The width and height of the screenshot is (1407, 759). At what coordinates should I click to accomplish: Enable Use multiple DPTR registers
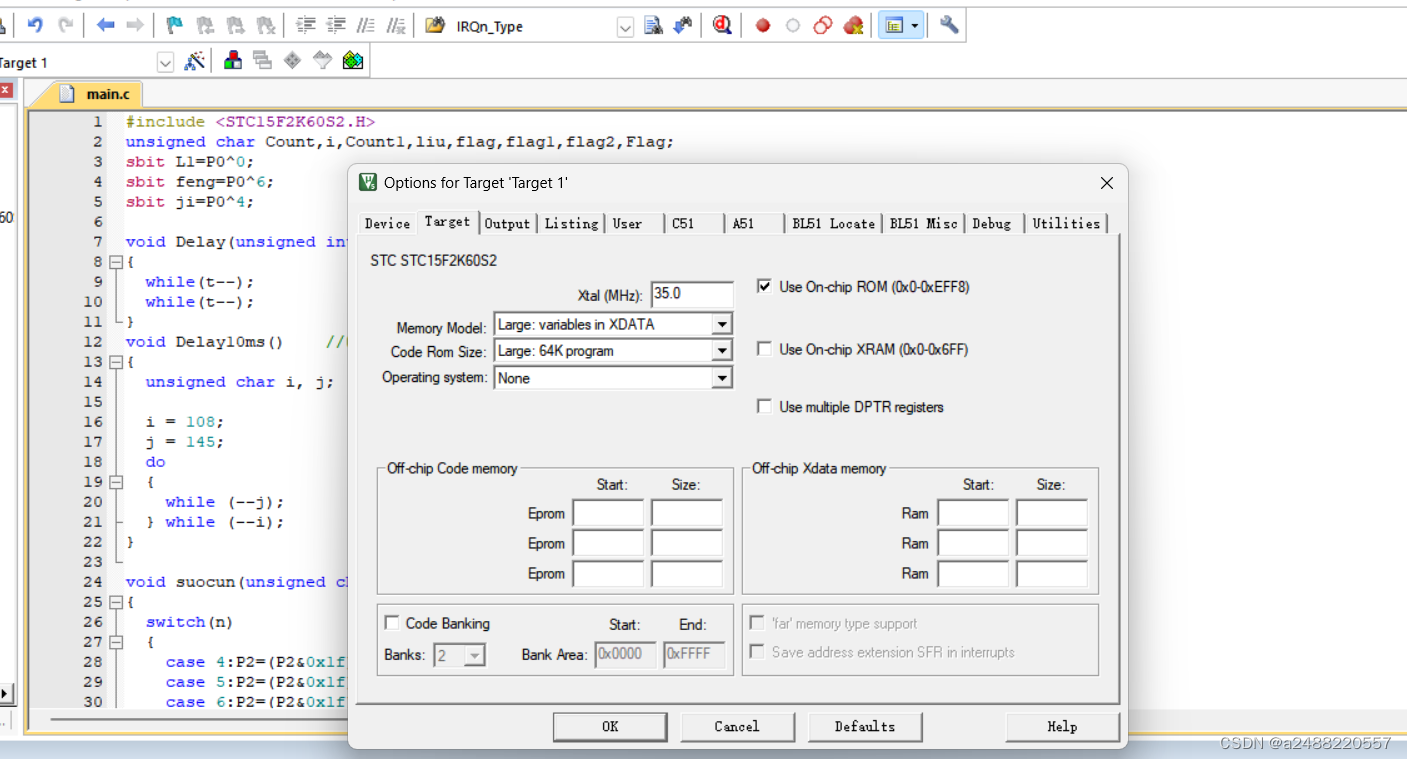(x=765, y=407)
